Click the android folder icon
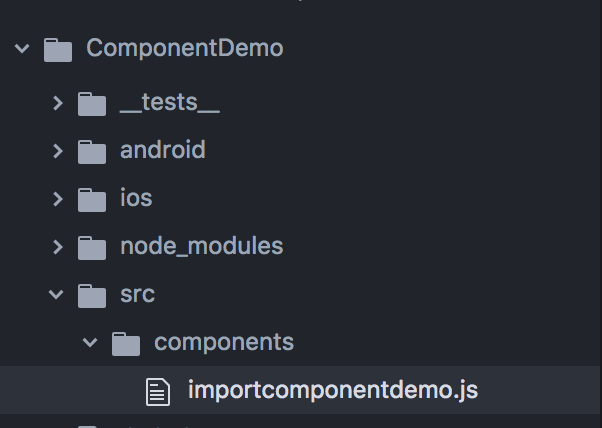This screenshot has height=428, width=602. point(92,152)
